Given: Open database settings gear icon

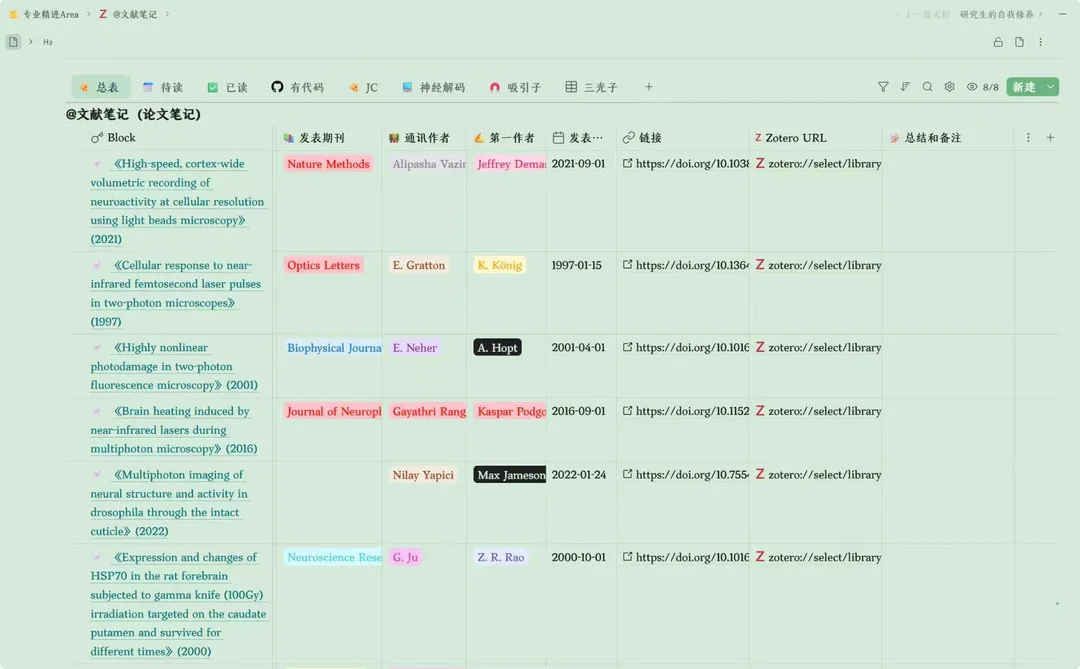Looking at the screenshot, I should click(949, 87).
